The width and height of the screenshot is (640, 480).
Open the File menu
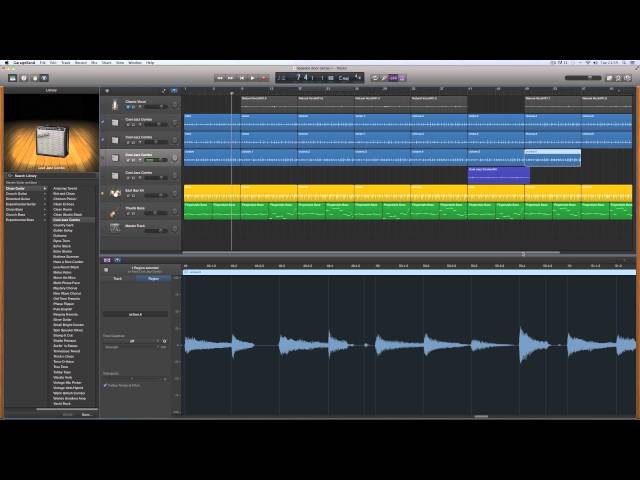coord(42,63)
